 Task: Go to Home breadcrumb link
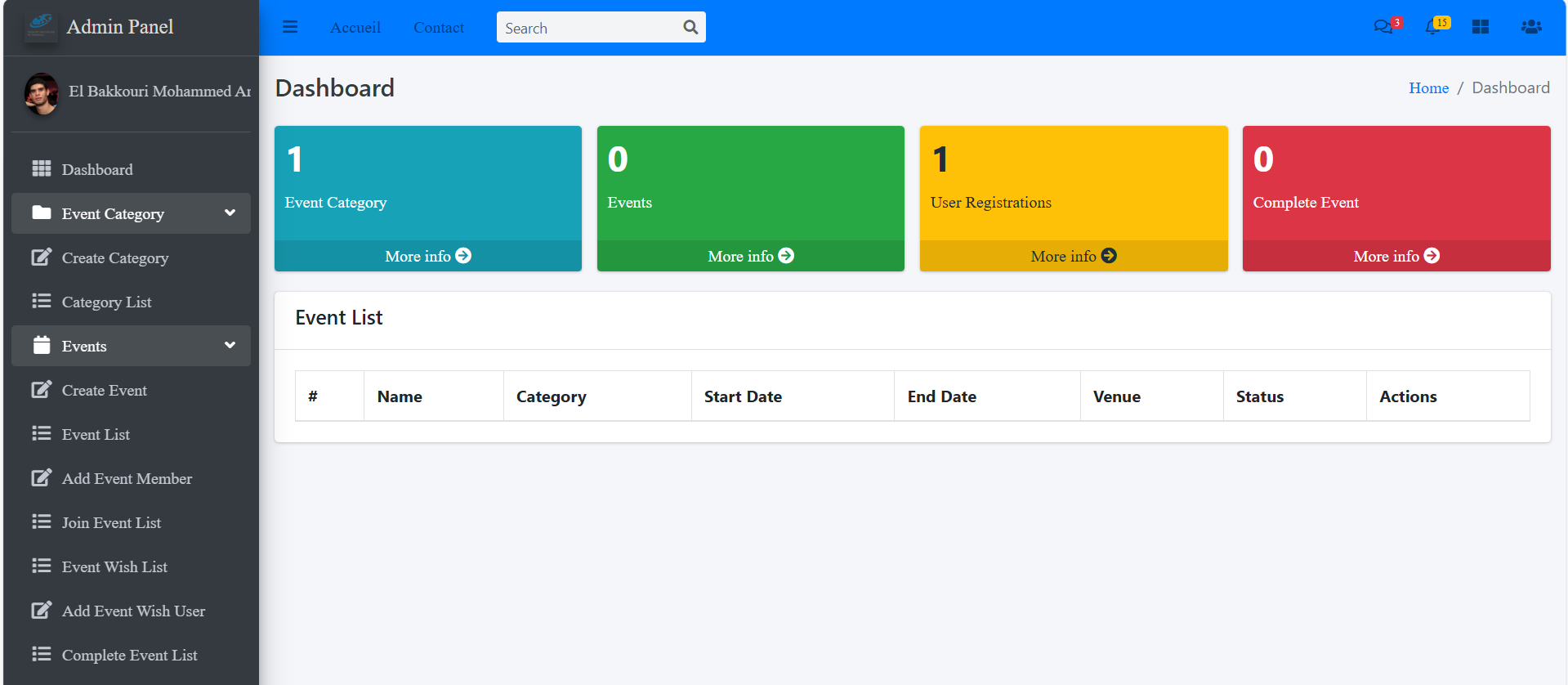coord(1428,88)
